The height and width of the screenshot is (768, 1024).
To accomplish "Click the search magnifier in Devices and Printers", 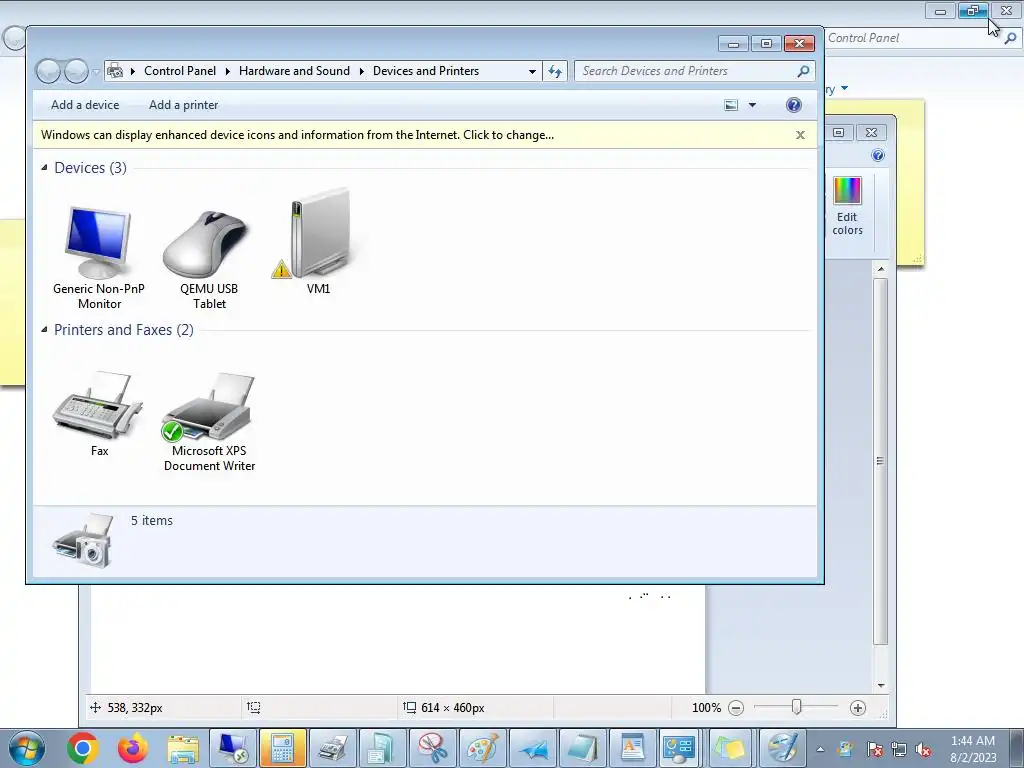I will [803, 71].
